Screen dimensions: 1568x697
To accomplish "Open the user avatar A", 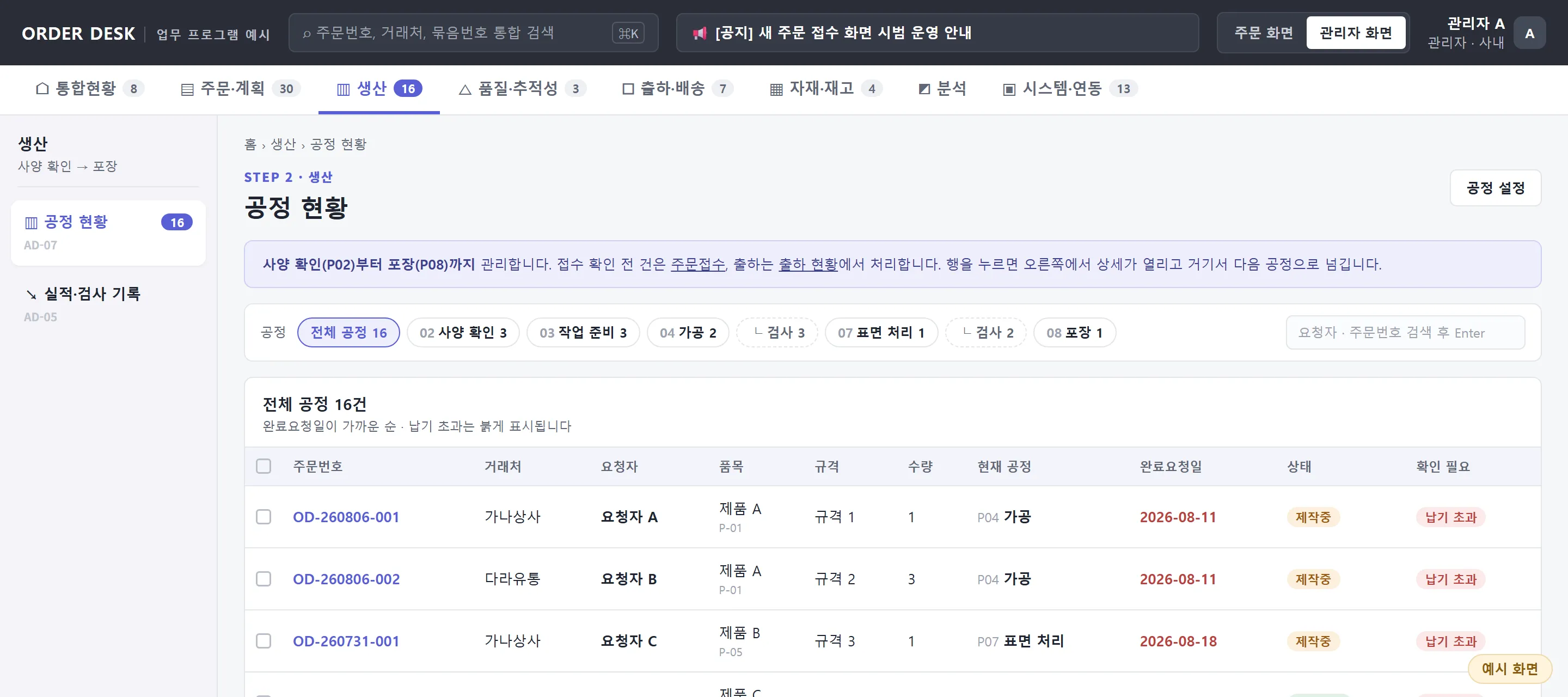I will pyautogui.click(x=1529, y=33).
